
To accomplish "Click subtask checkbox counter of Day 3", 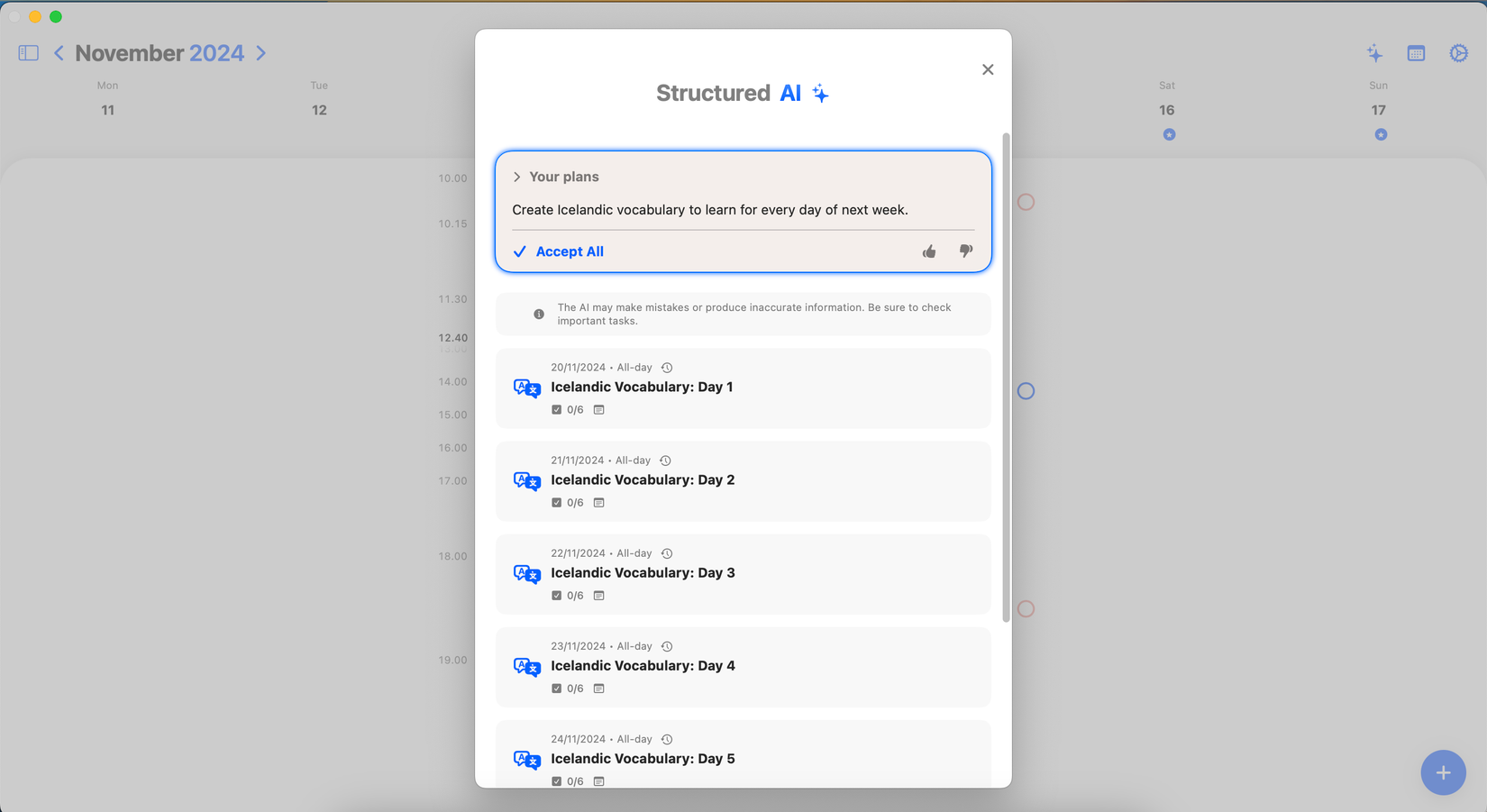I will (x=568, y=596).
